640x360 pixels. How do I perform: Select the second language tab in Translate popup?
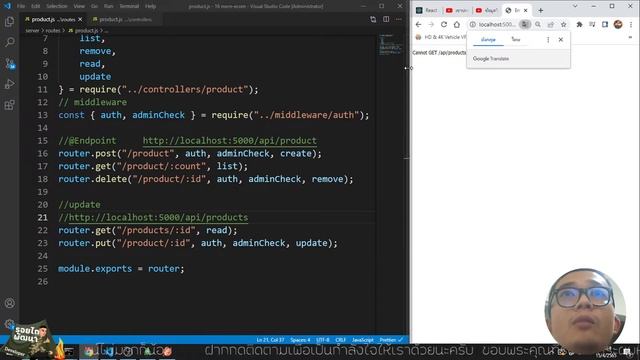pyautogui.click(x=516, y=40)
